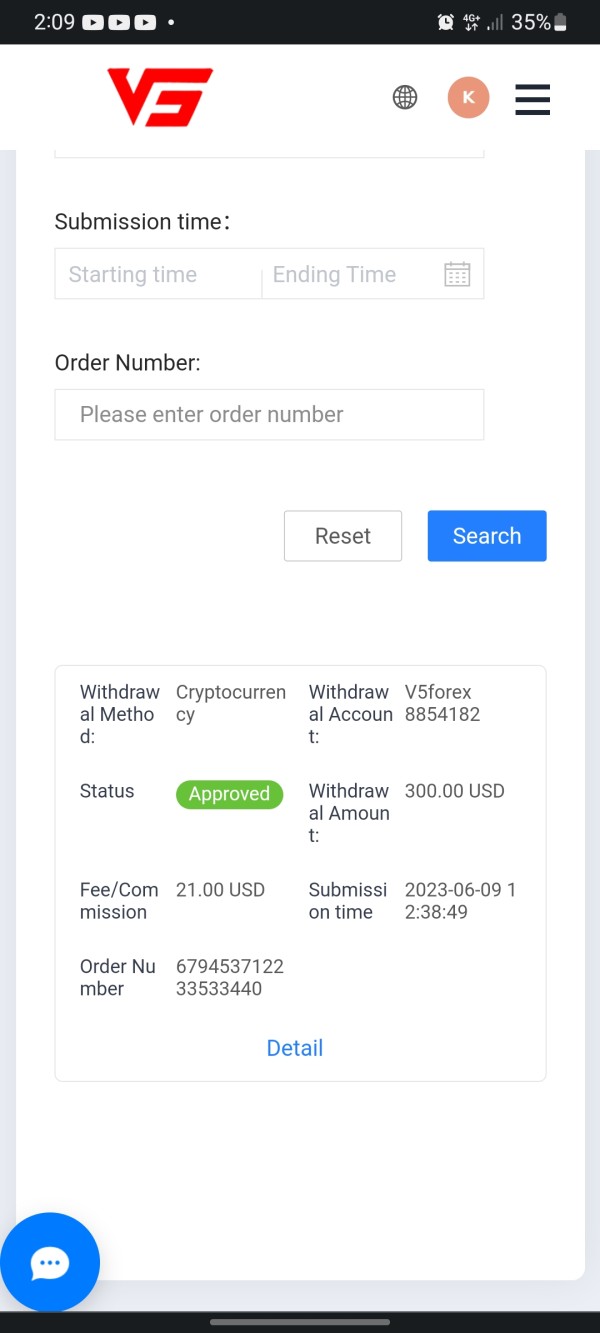600x1333 pixels.
Task: Open the globe language selector
Action: pos(405,97)
